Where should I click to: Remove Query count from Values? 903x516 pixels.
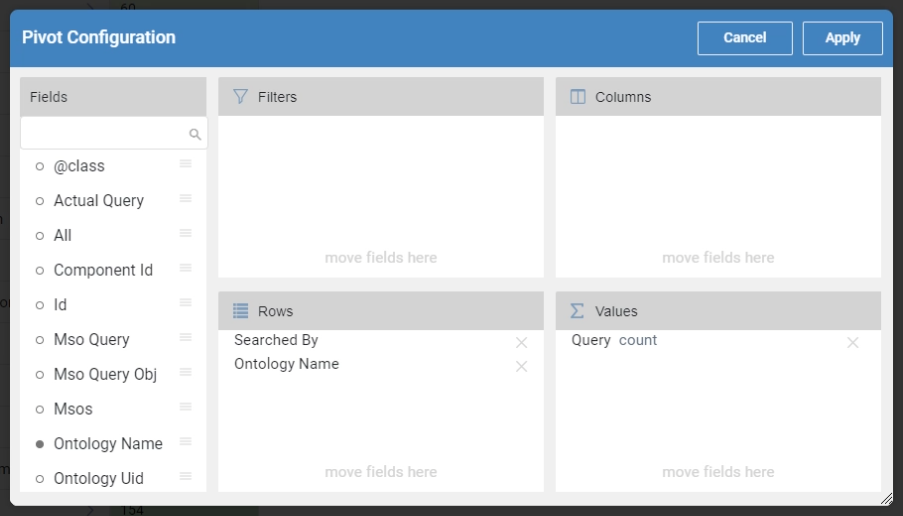tap(853, 342)
